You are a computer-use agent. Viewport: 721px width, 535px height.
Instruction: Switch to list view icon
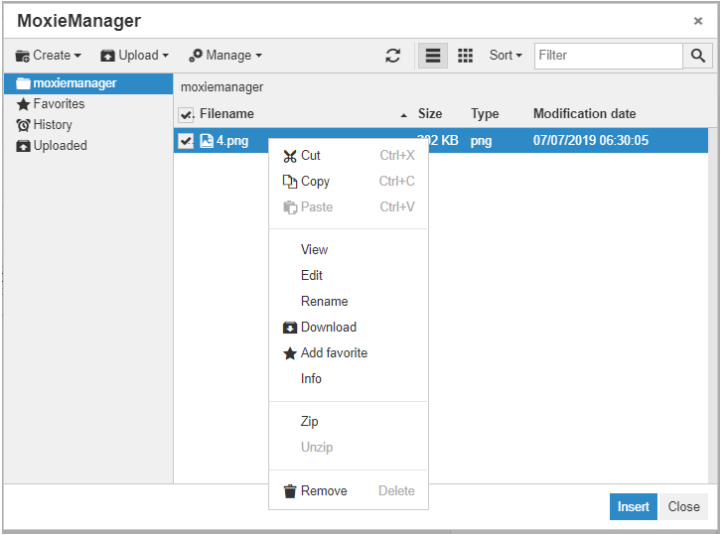433,56
